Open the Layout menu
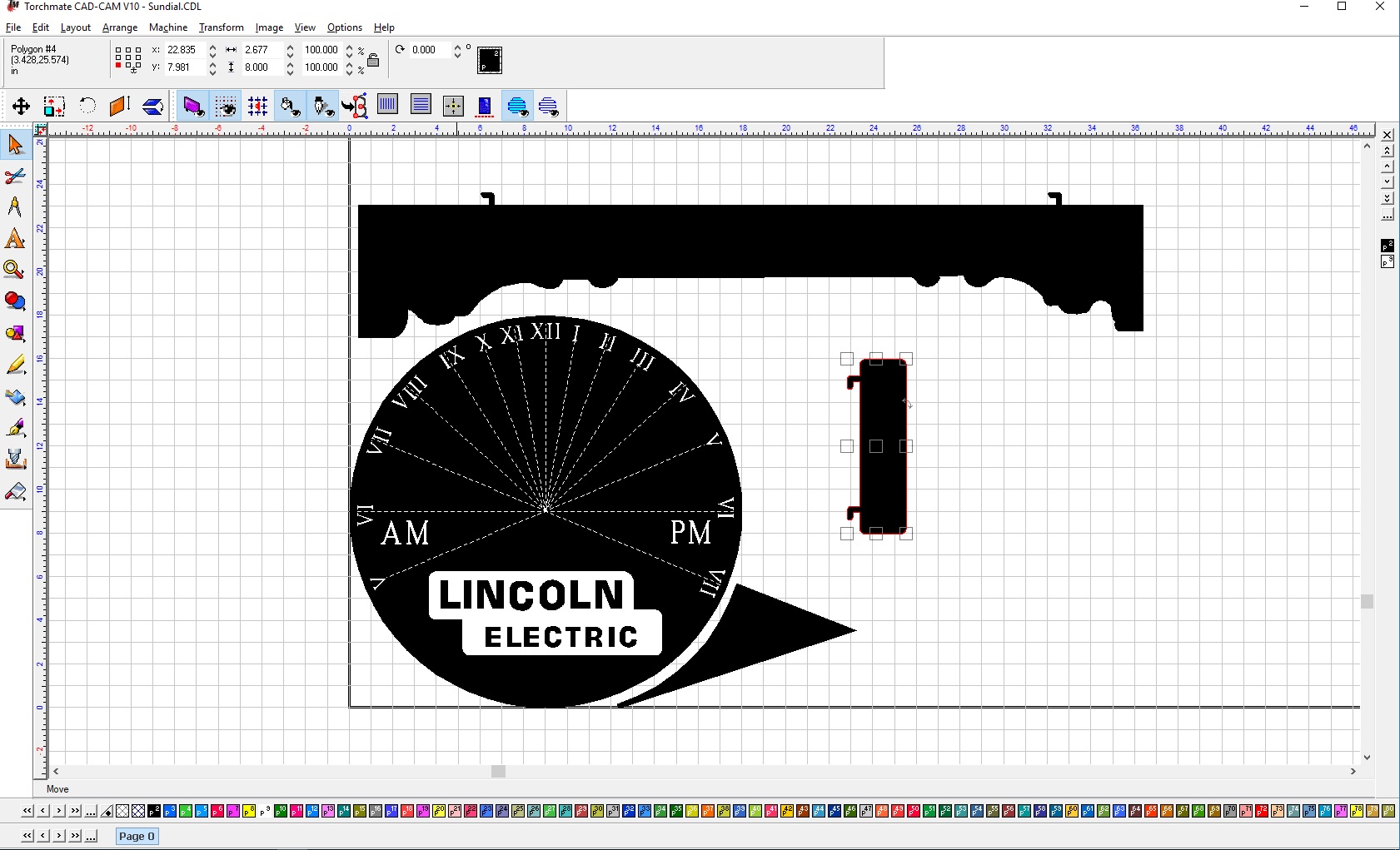 pyautogui.click(x=76, y=27)
